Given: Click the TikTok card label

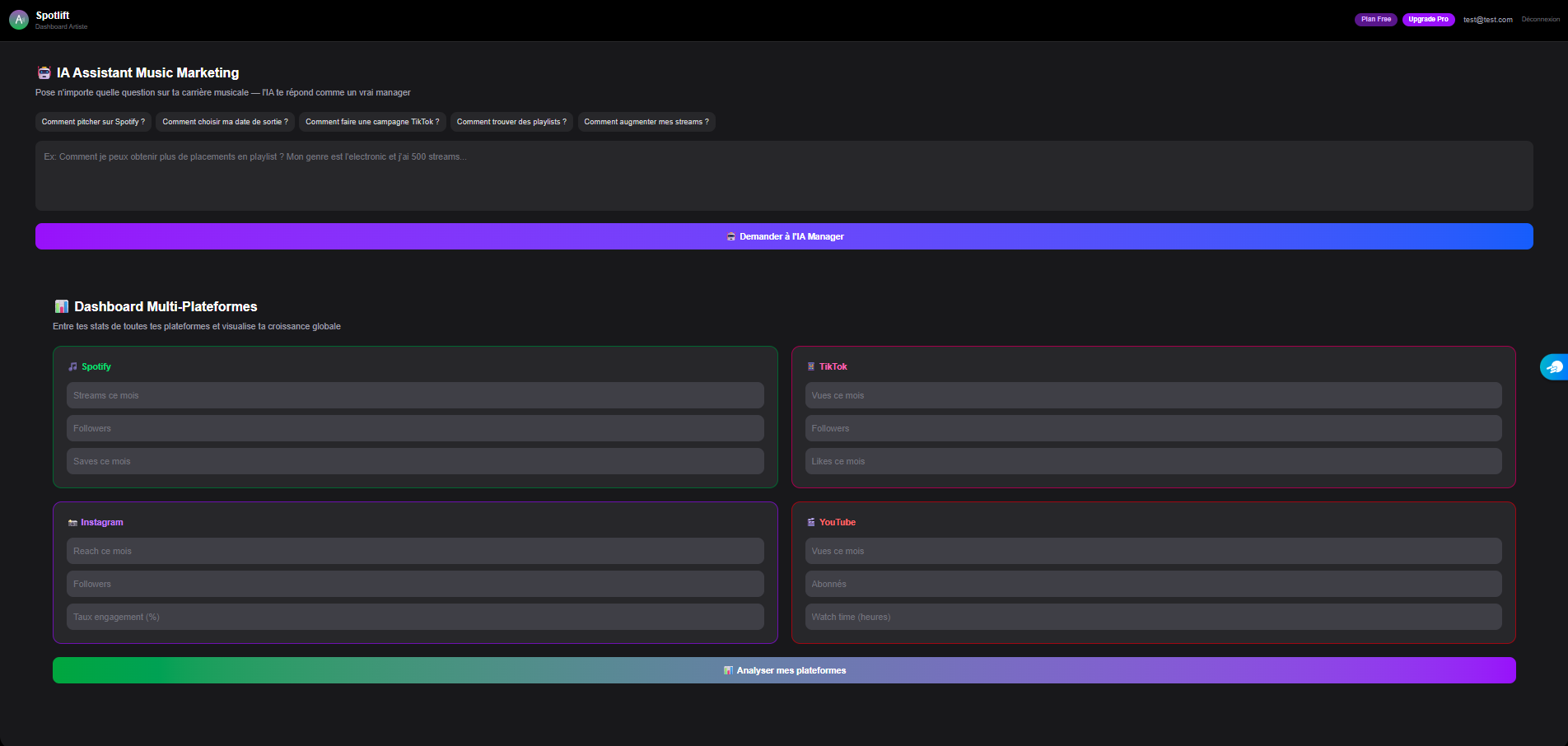Looking at the screenshot, I should 833,366.
